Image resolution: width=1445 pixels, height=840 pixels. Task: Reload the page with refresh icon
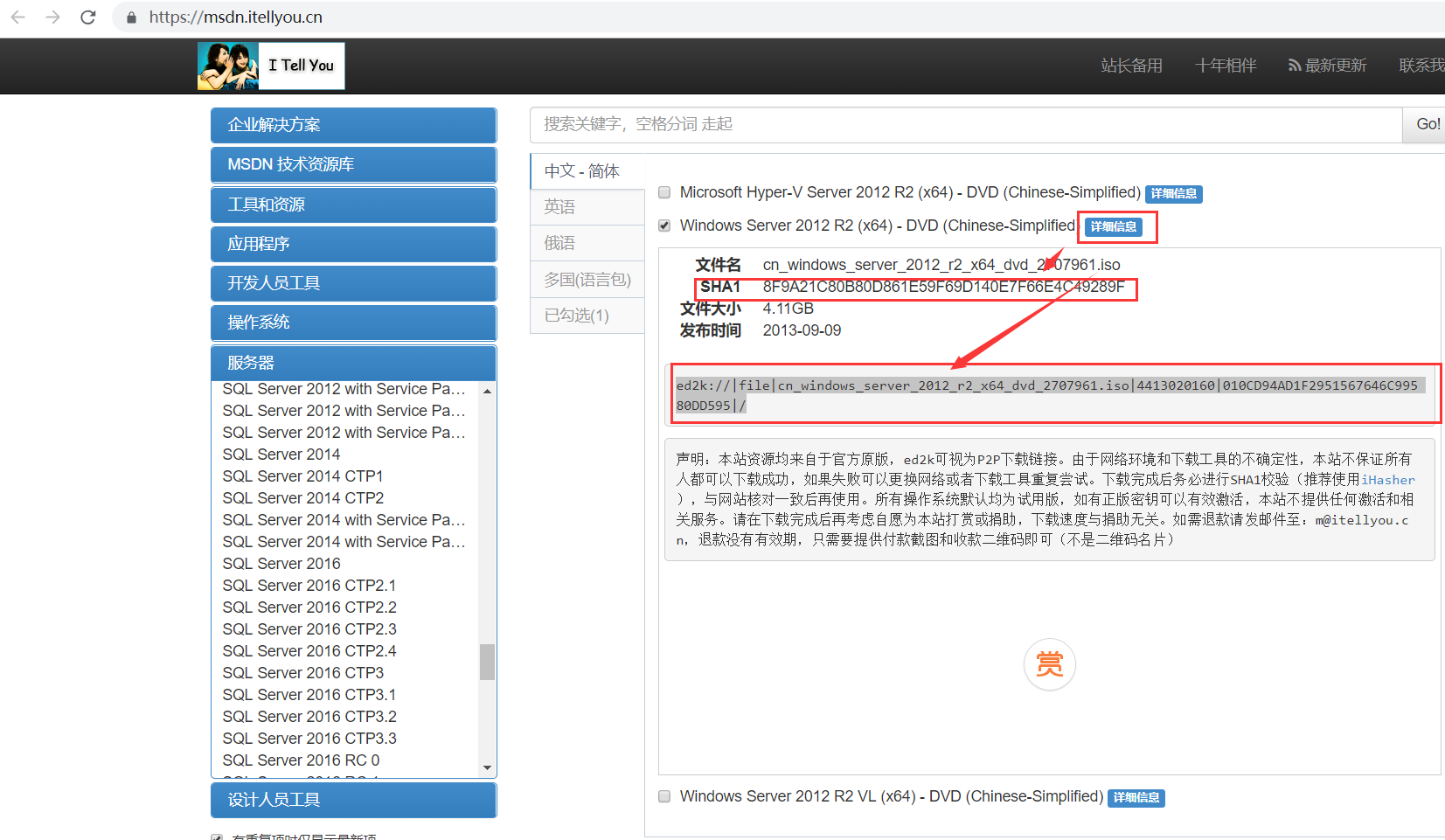[x=87, y=17]
